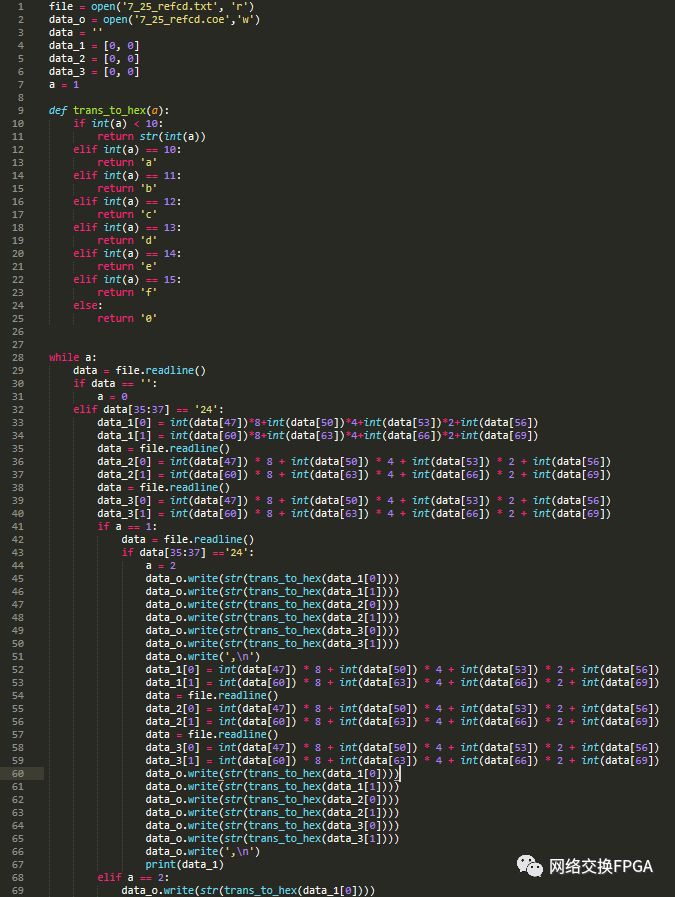Select line number 9 in the gutter
675x897 pixels.
pyautogui.click(x=21, y=110)
